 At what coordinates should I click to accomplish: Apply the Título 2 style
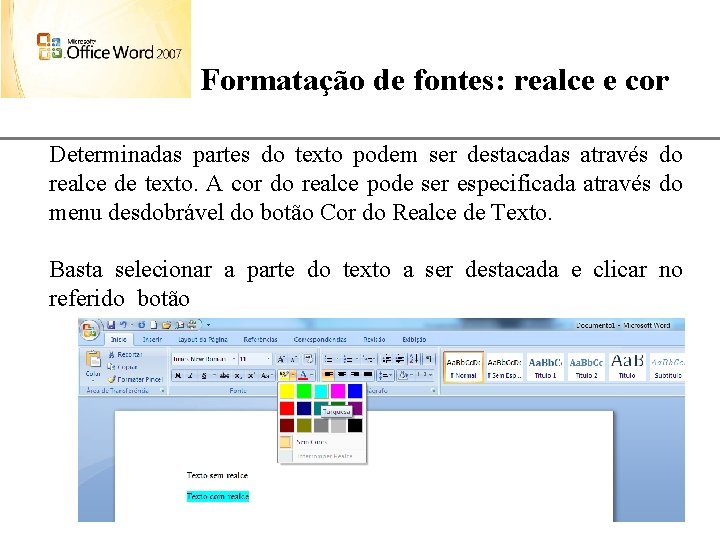click(586, 368)
